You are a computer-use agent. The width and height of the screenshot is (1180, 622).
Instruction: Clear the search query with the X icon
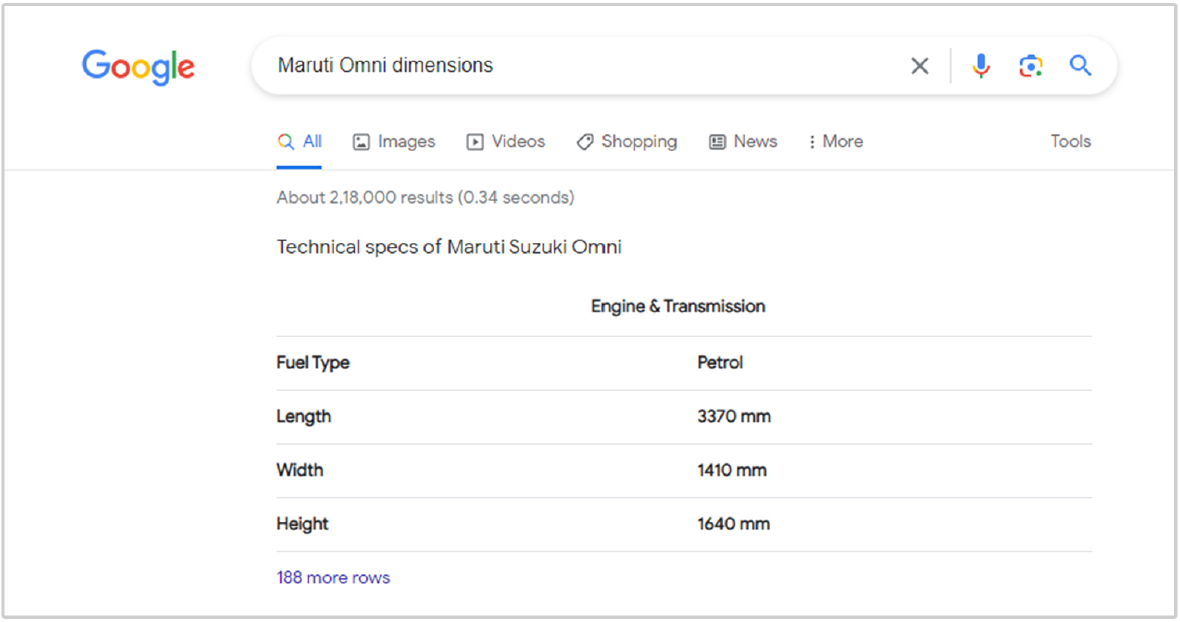tap(919, 65)
